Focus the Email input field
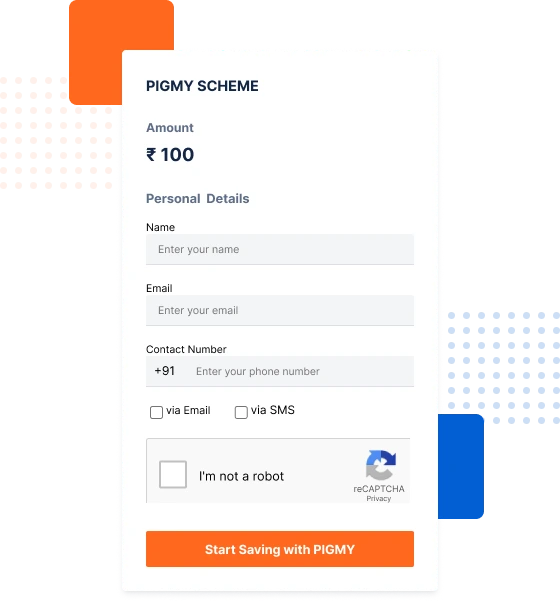Screen dimensions: 560x601 tap(280, 310)
